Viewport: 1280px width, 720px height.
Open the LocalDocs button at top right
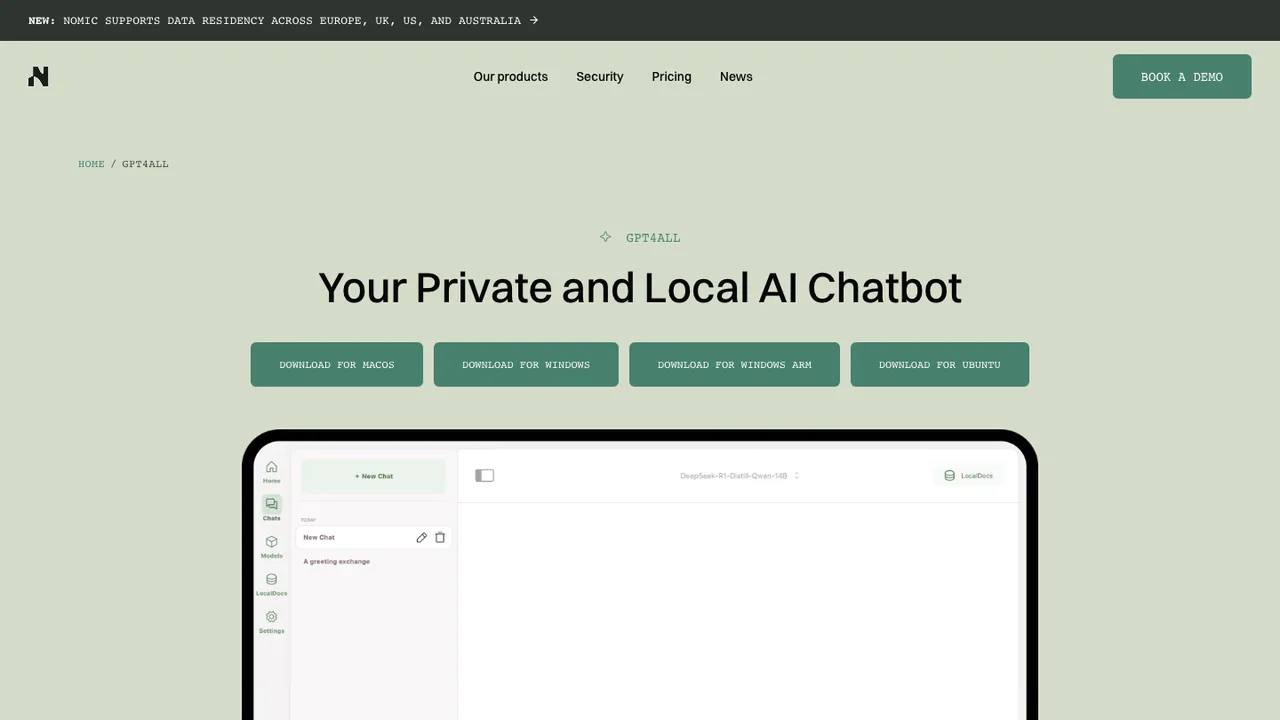(968, 476)
